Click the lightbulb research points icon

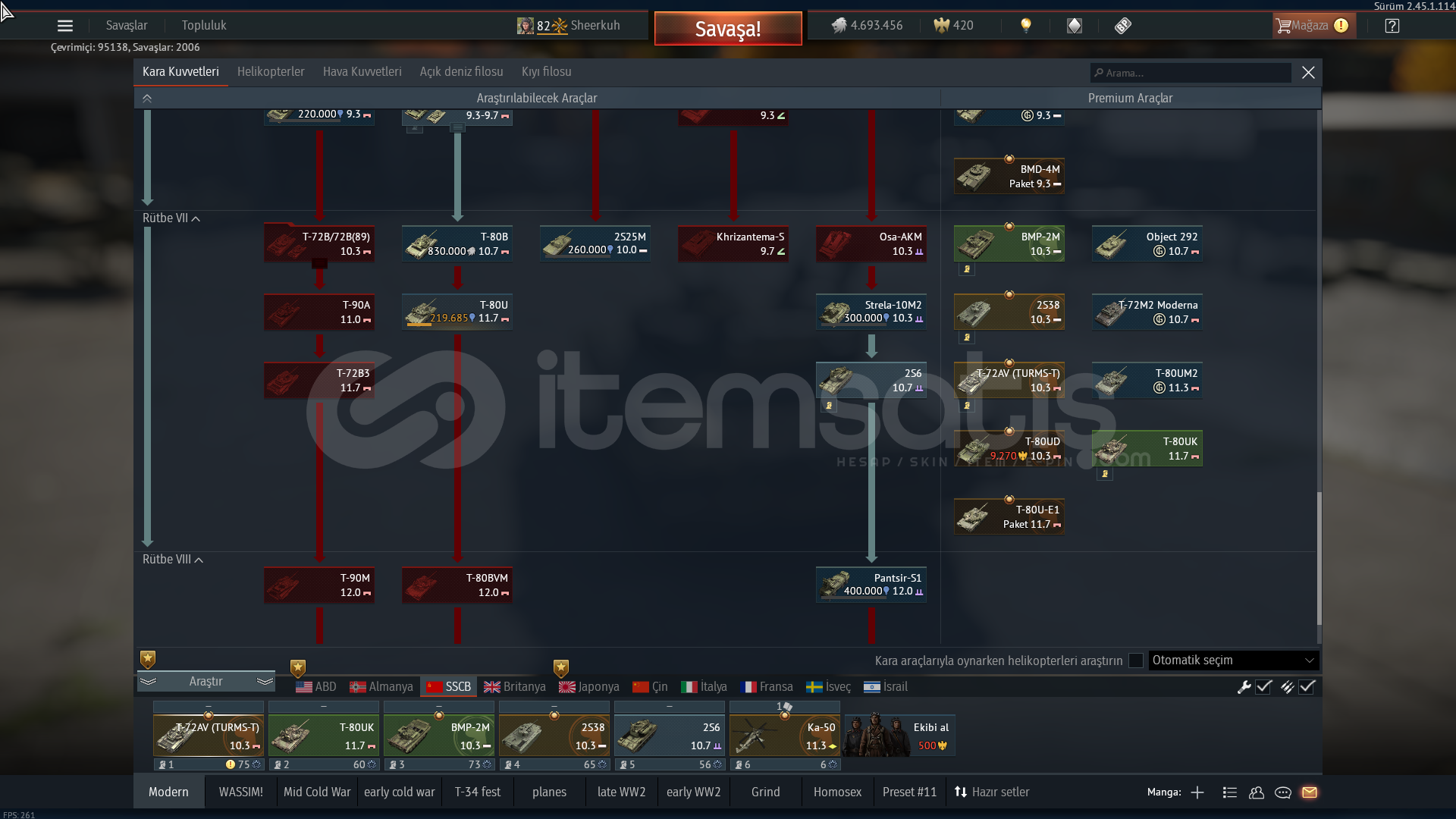pos(1026,25)
